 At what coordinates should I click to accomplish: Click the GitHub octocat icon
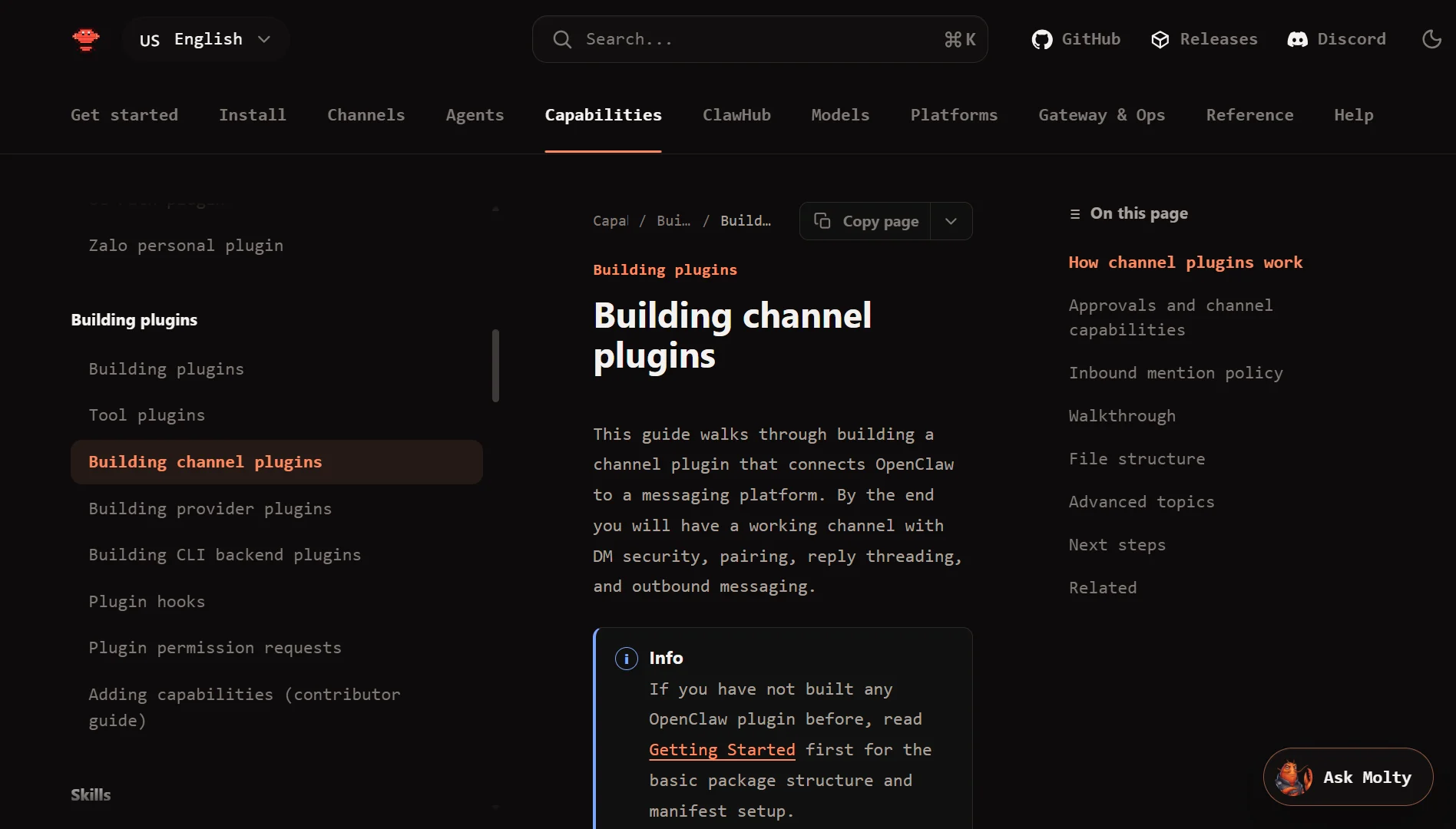1042,39
